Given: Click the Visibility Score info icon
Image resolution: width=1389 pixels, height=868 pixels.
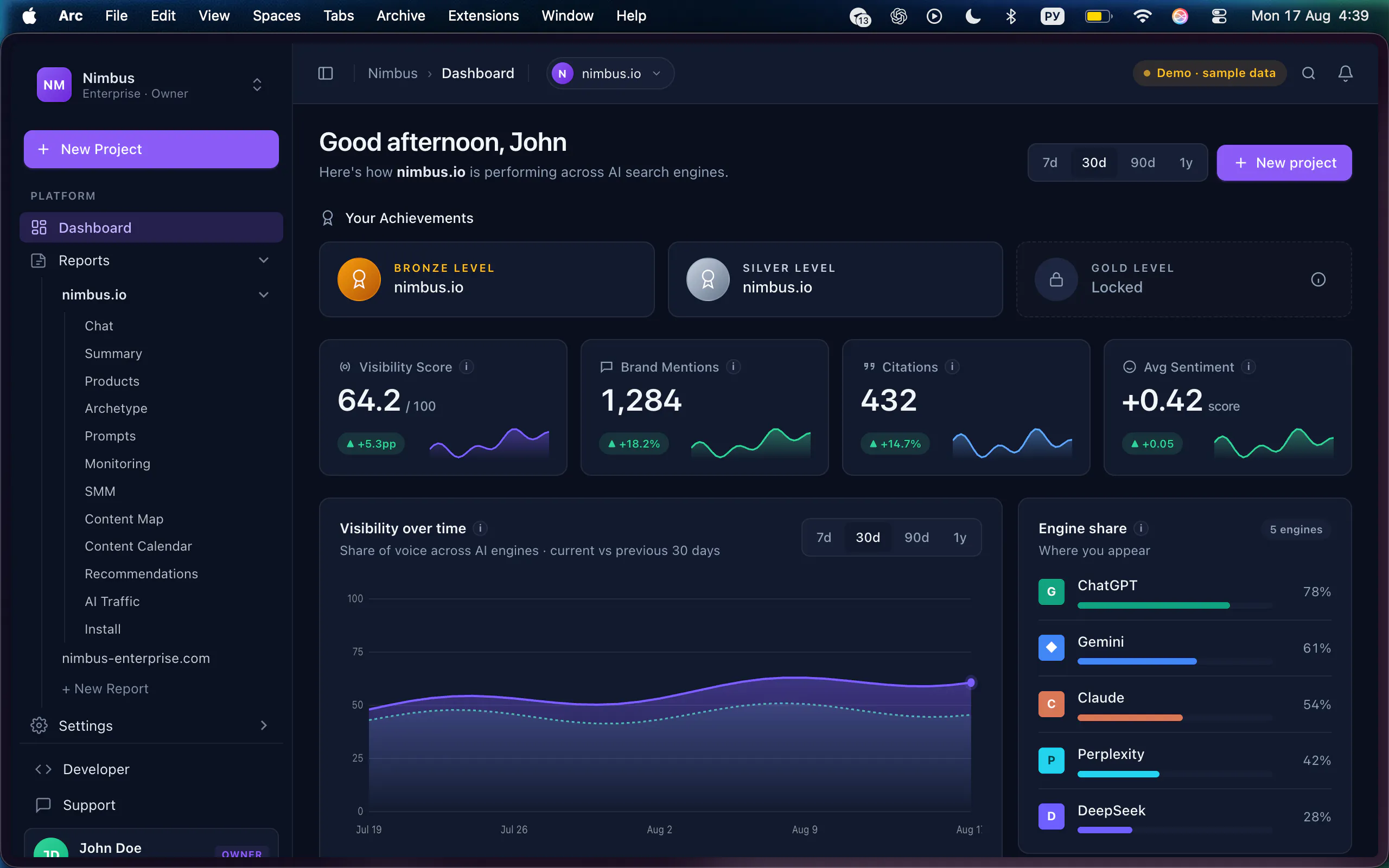Looking at the screenshot, I should point(467,366).
